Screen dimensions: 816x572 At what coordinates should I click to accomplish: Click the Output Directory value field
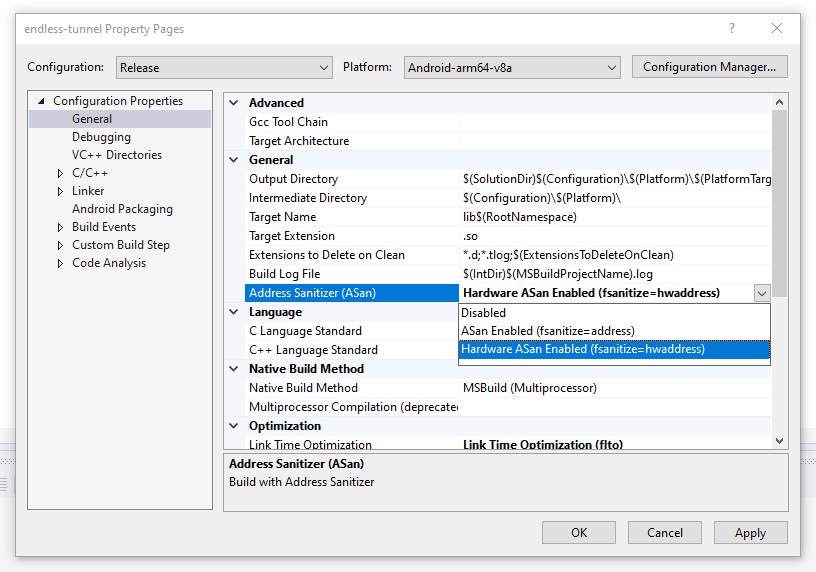pos(615,179)
